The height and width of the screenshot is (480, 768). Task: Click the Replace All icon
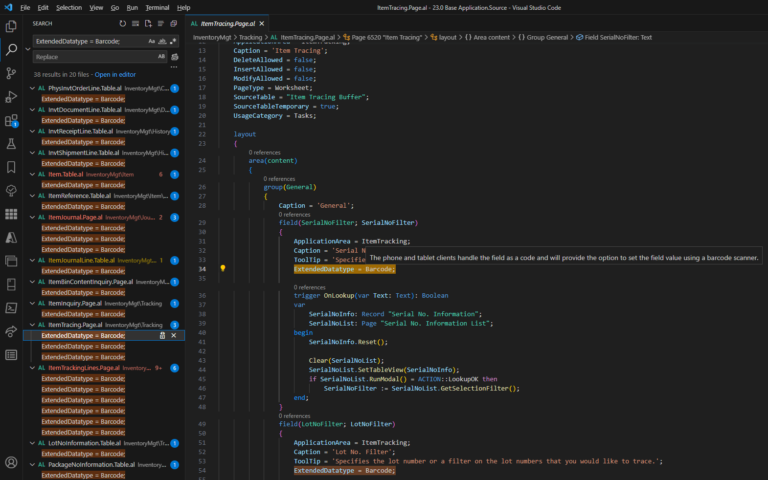(177, 57)
